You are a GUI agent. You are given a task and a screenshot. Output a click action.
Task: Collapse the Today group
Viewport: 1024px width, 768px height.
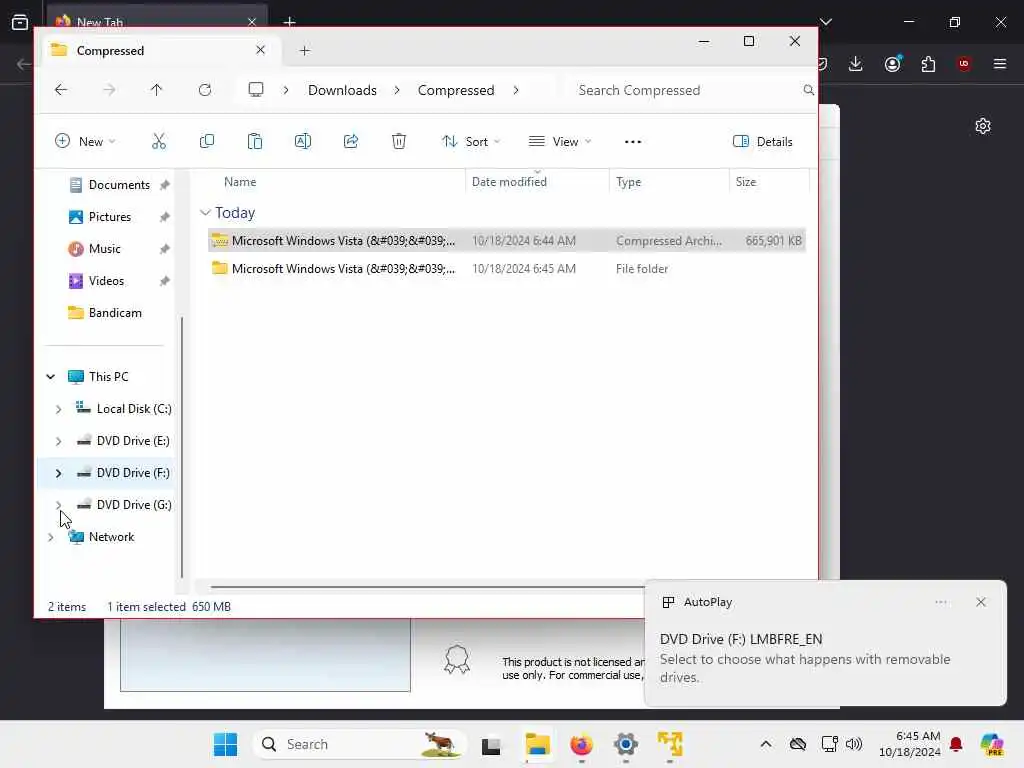pyautogui.click(x=205, y=212)
